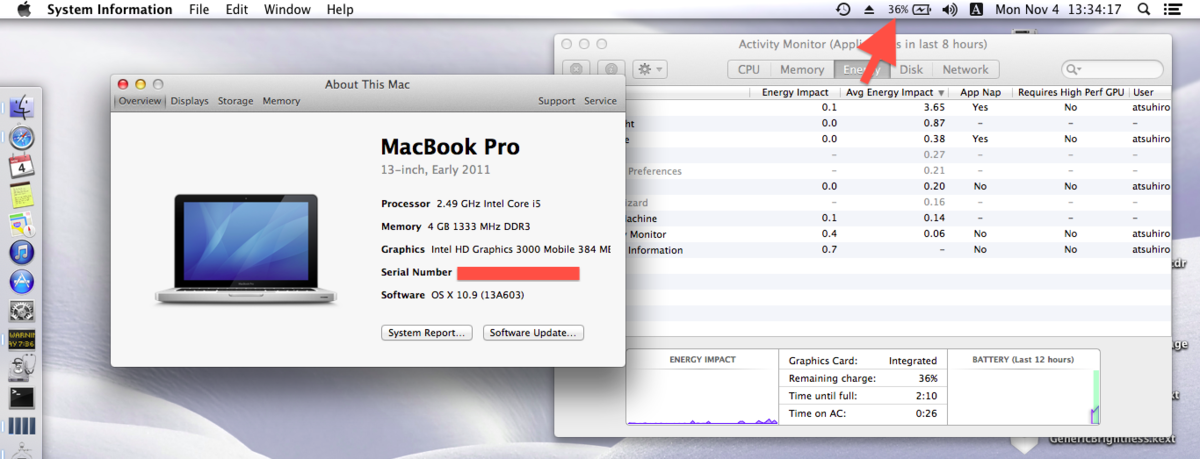Open the Service link in About This Mac
The height and width of the screenshot is (459, 1200).
pos(600,101)
